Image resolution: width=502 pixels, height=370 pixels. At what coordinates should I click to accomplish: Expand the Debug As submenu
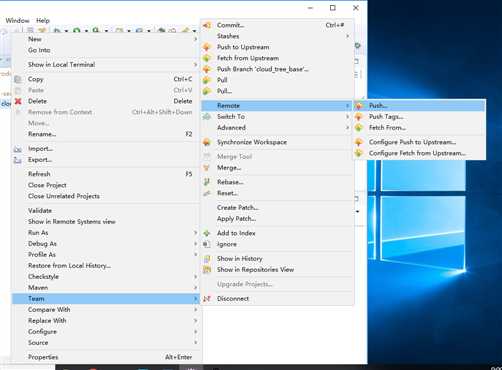coord(196,244)
